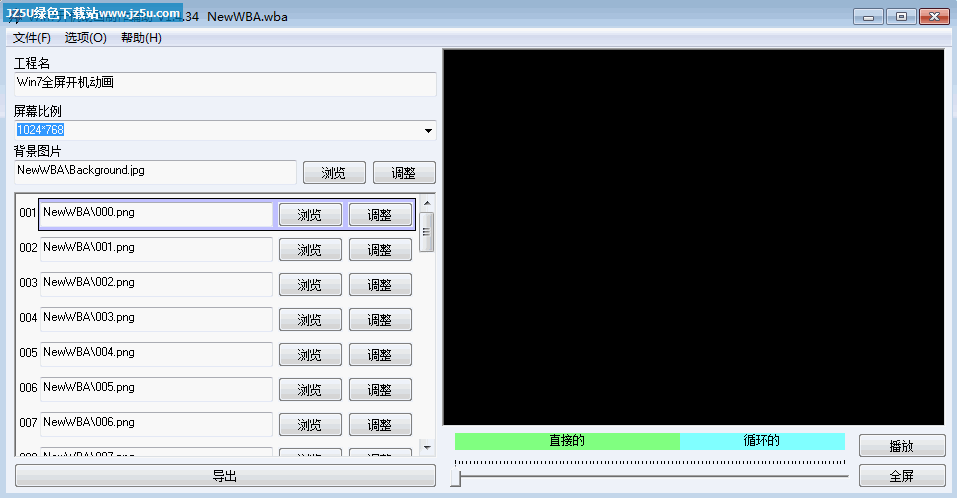Click the frame slider thumb
The height and width of the screenshot is (498, 957).
click(x=456, y=478)
